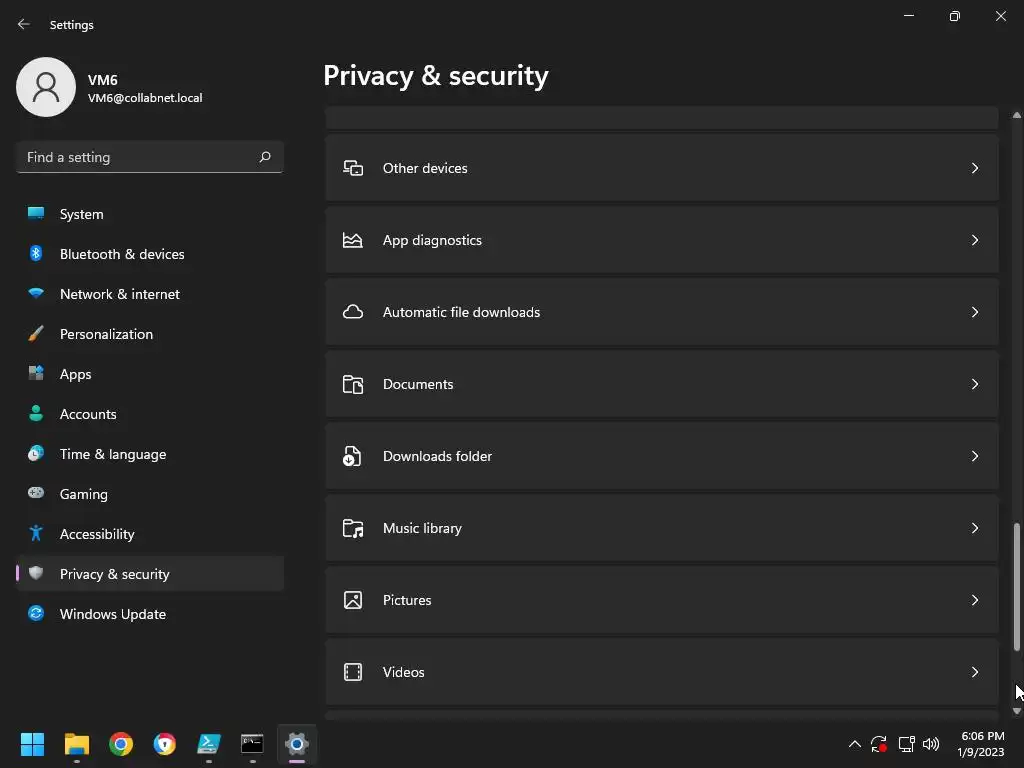Click the Videos film icon
The width and height of the screenshot is (1024, 768).
[x=353, y=672]
